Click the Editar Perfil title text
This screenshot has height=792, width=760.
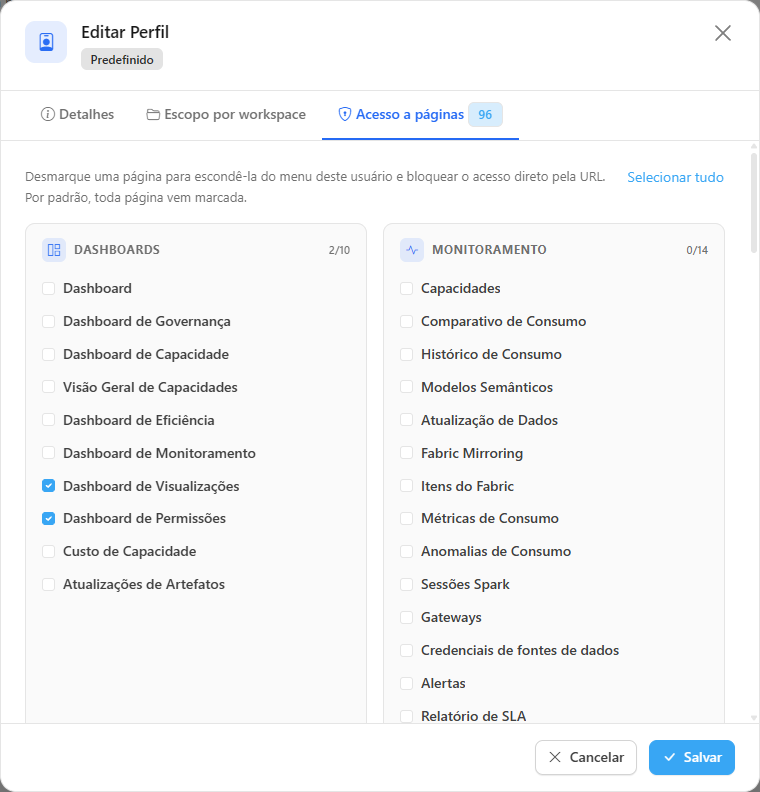[x=125, y=32]
